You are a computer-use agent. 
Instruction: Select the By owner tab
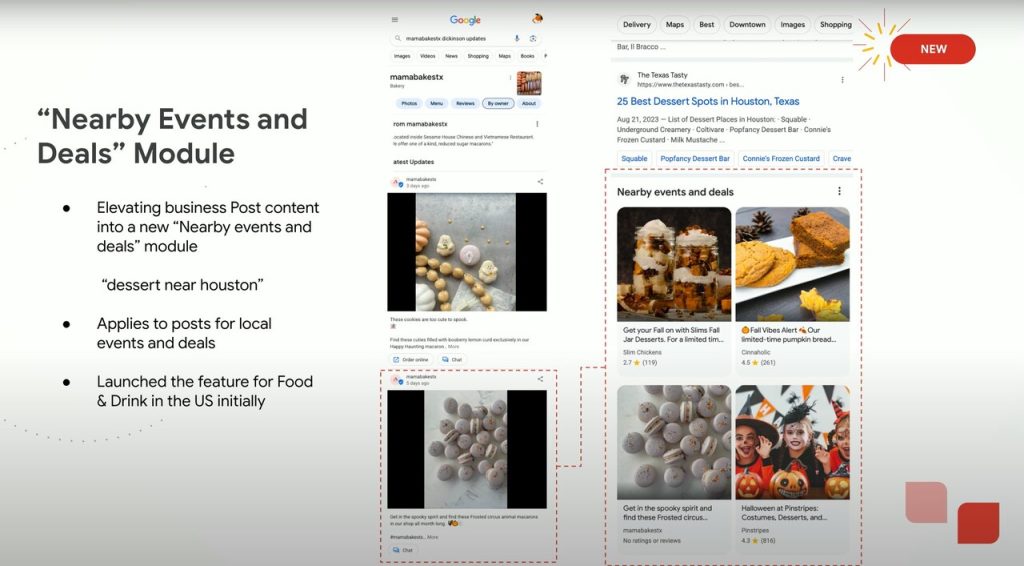pyautogui.click(x=498, y=103)
